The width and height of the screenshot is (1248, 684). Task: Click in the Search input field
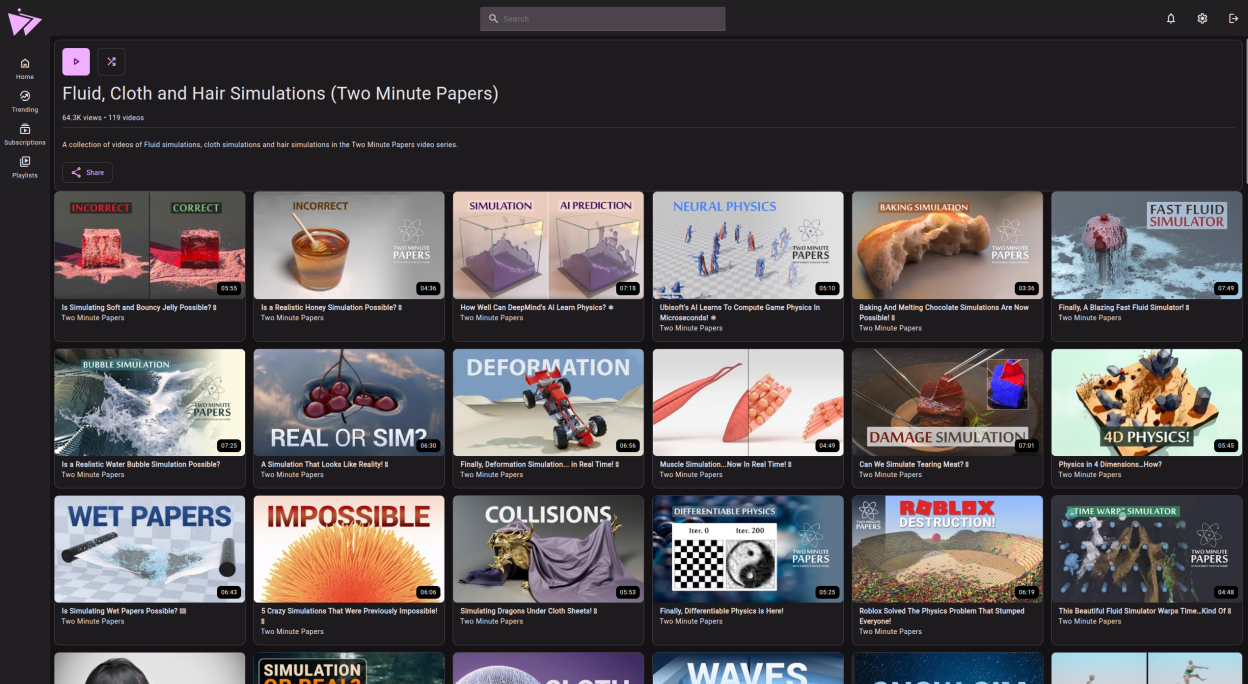603,19
